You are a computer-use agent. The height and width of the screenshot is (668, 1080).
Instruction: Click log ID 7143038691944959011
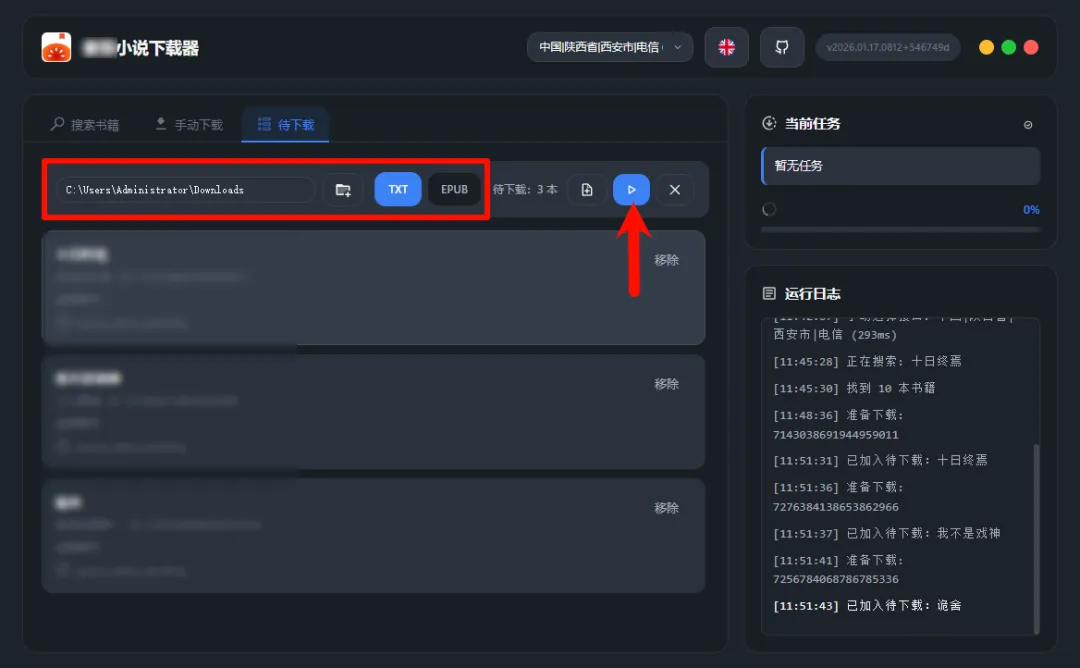tap(835, 435)
